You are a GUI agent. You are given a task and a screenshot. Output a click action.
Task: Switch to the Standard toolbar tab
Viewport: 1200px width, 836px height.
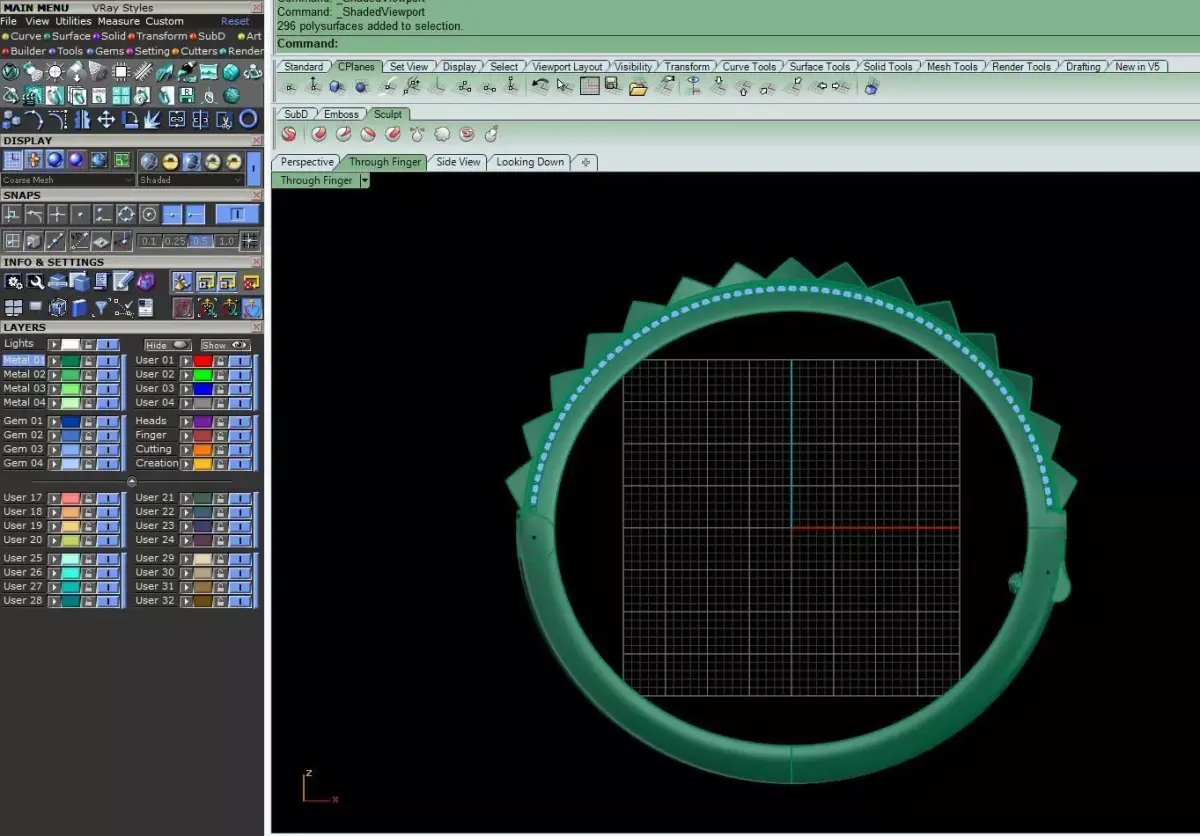click(303, 67)
